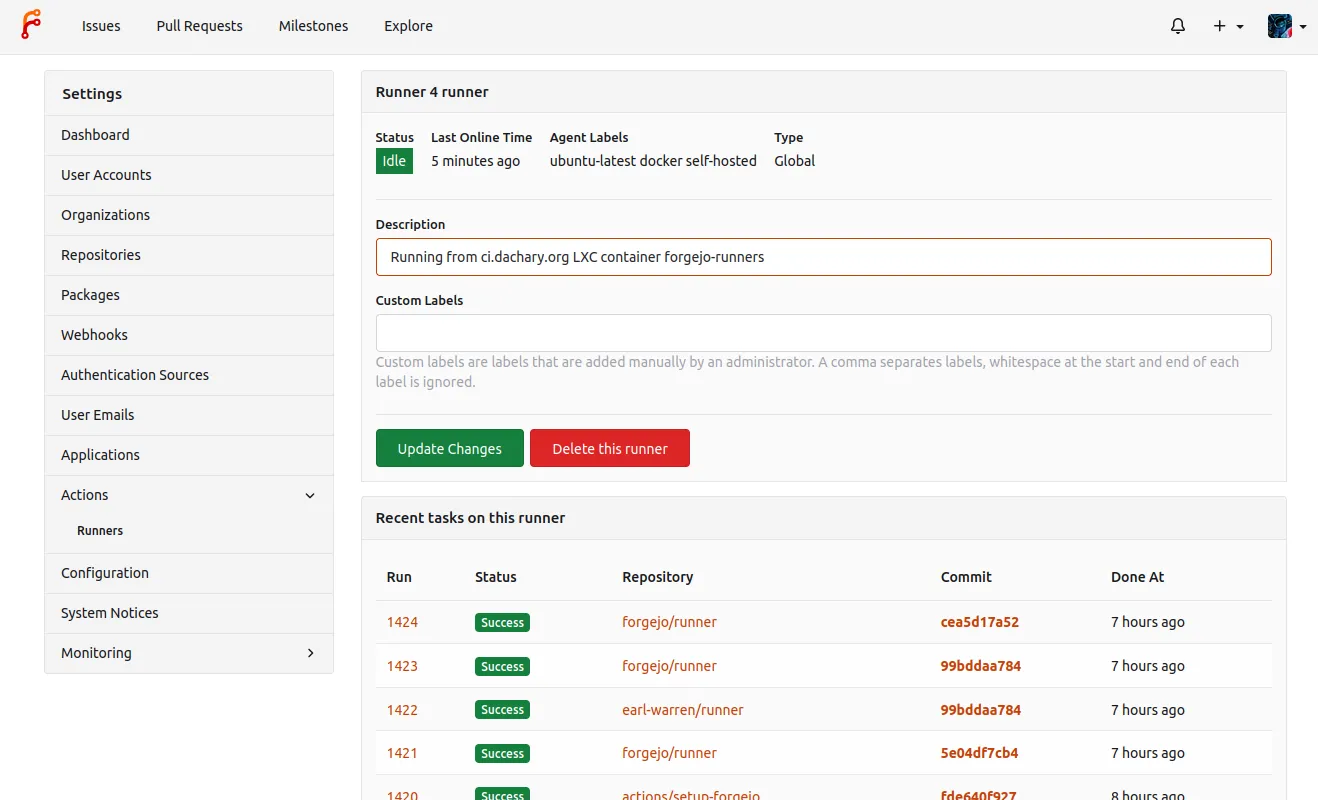The image size is (1318, 800).
Task: Open the earl-warren/runner repository link
Action: click(x=682, y=710)
